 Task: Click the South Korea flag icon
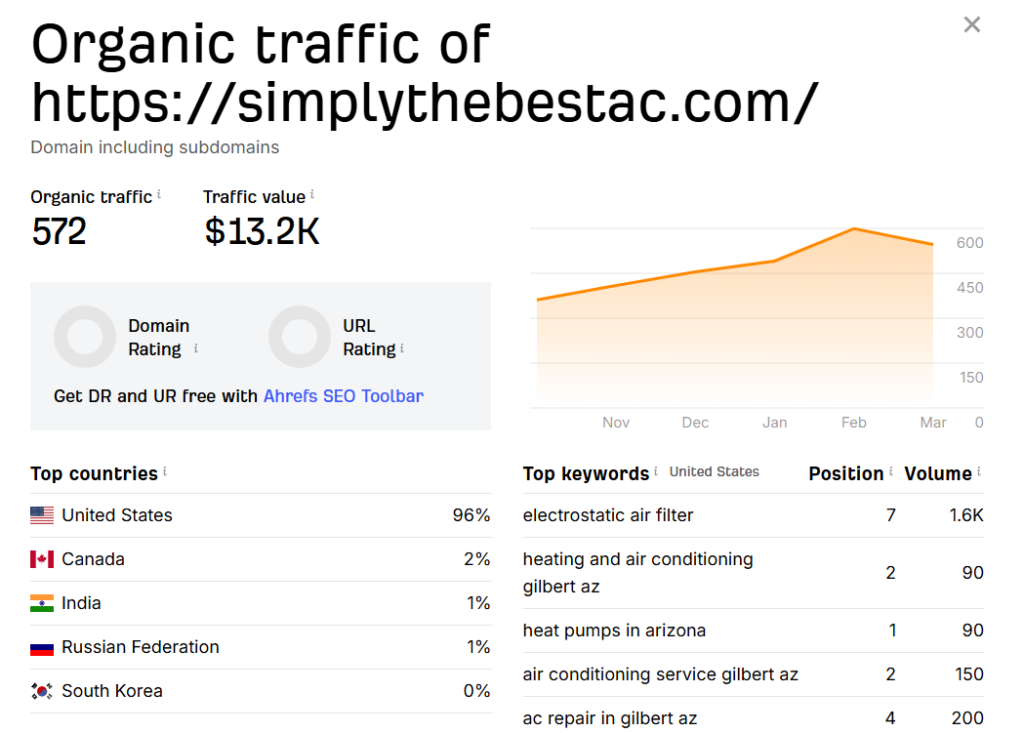42,691
